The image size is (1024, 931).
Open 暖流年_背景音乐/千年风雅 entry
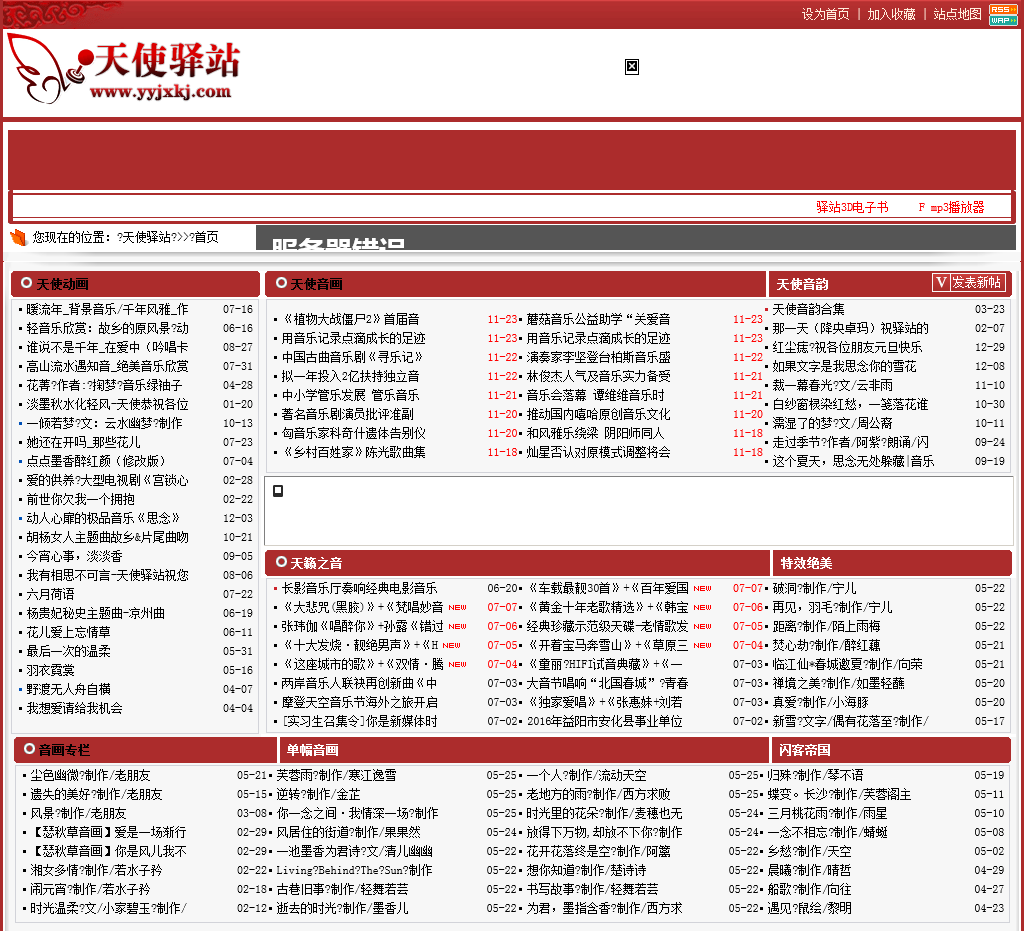point(108,309)
